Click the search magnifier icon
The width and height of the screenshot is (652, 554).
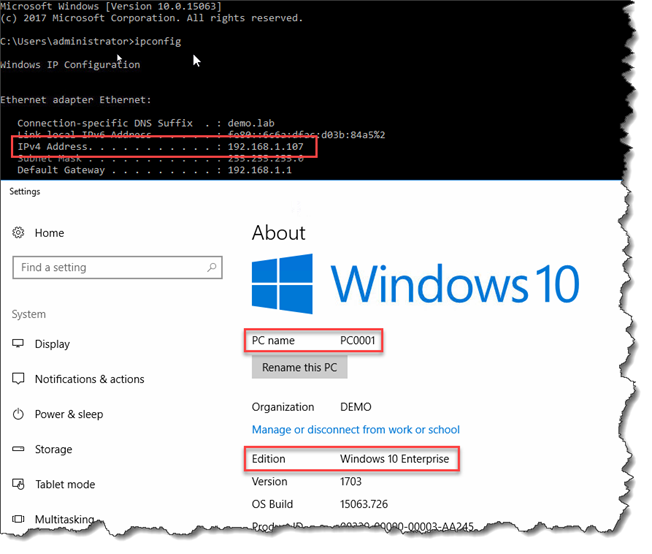[212, 267]
